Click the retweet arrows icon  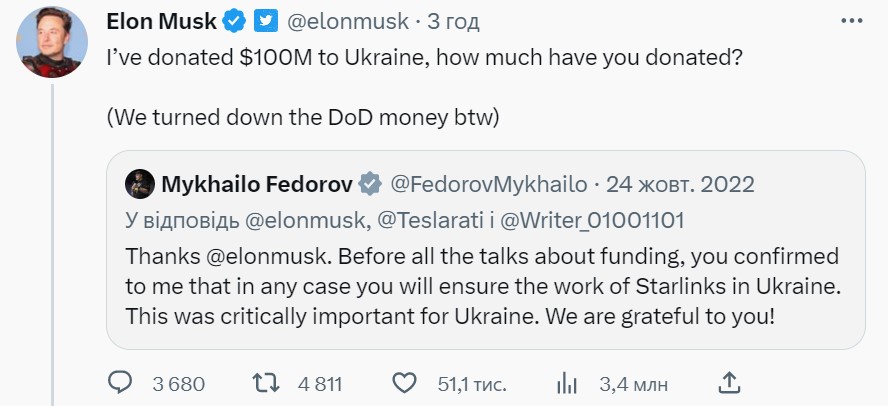click(264, 383)
